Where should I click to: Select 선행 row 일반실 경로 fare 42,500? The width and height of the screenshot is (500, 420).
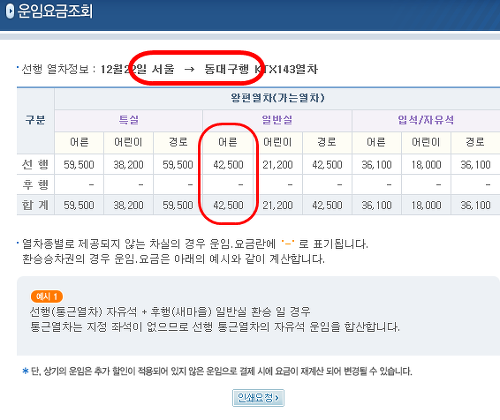click(327, 165)
